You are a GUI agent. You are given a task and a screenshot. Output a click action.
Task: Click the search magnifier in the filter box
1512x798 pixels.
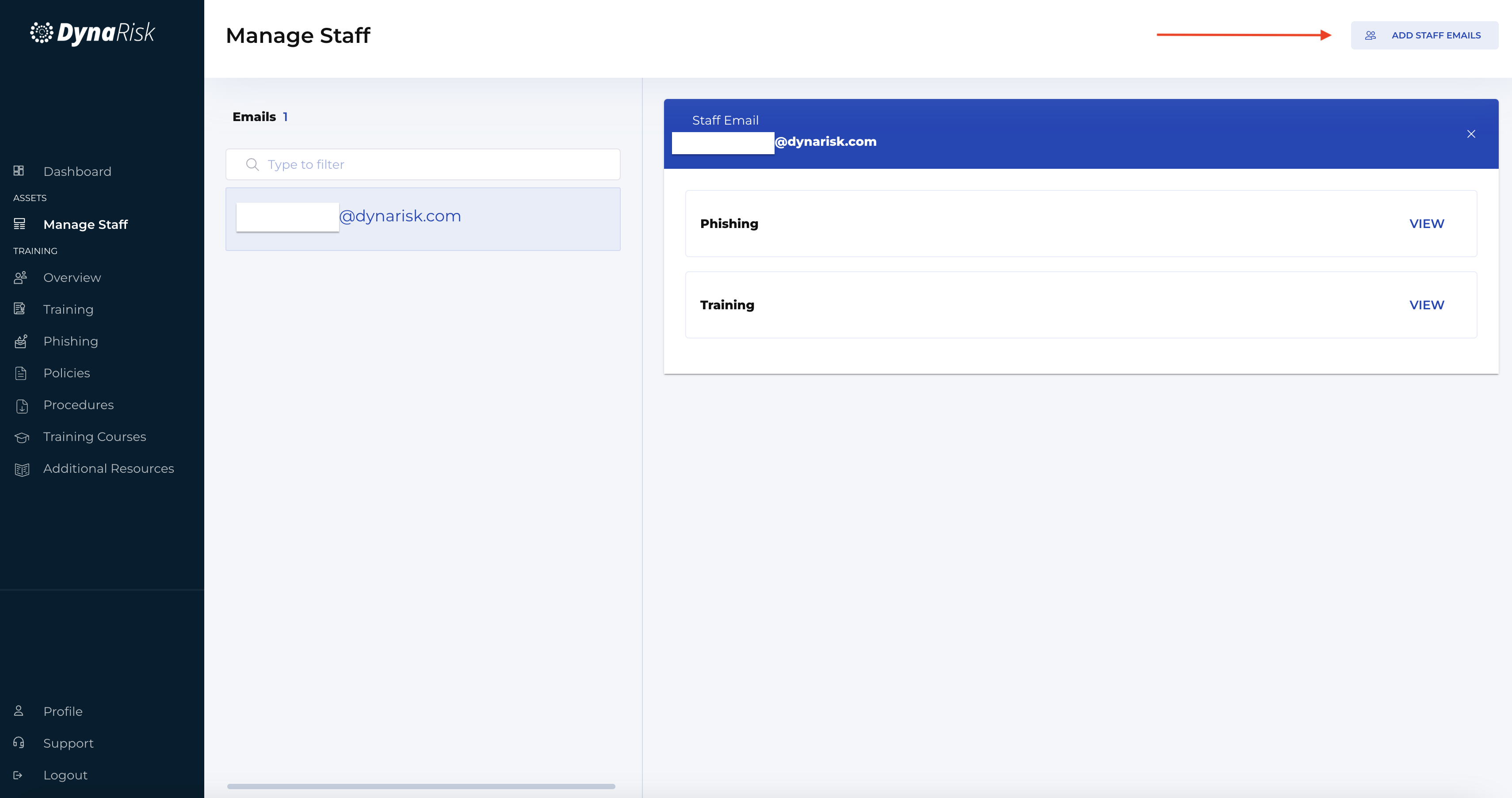[x=252, y=164]
